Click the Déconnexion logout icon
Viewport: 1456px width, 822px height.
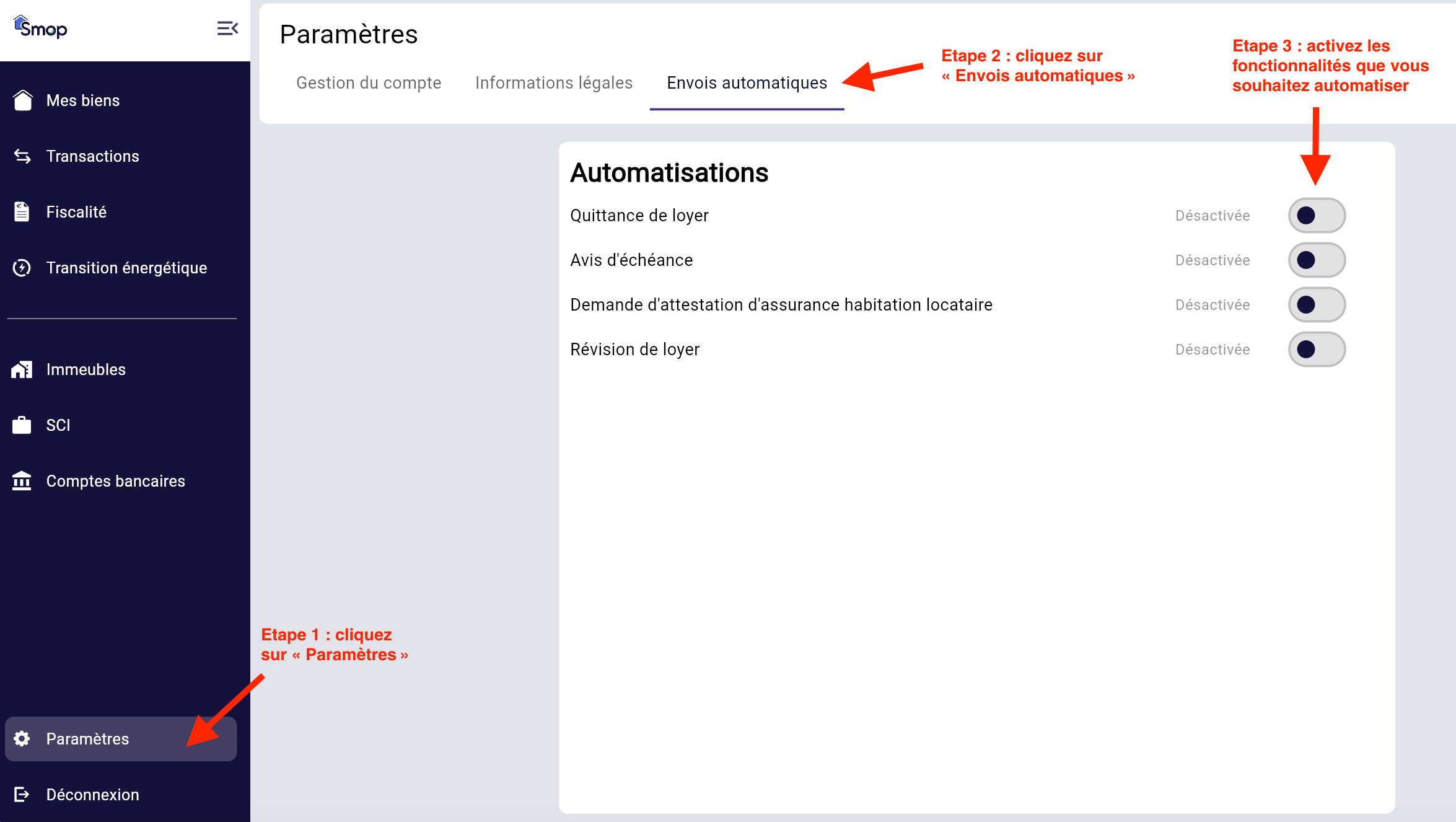22,795
